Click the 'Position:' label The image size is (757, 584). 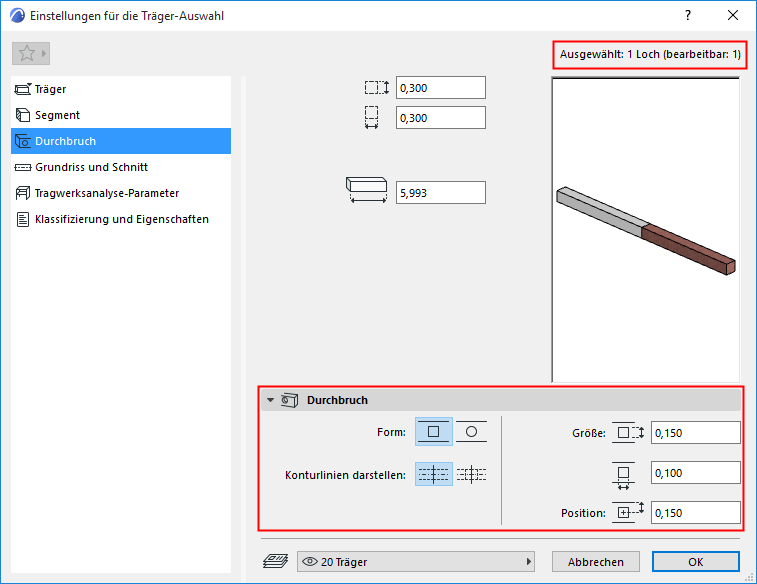(583, 513)
